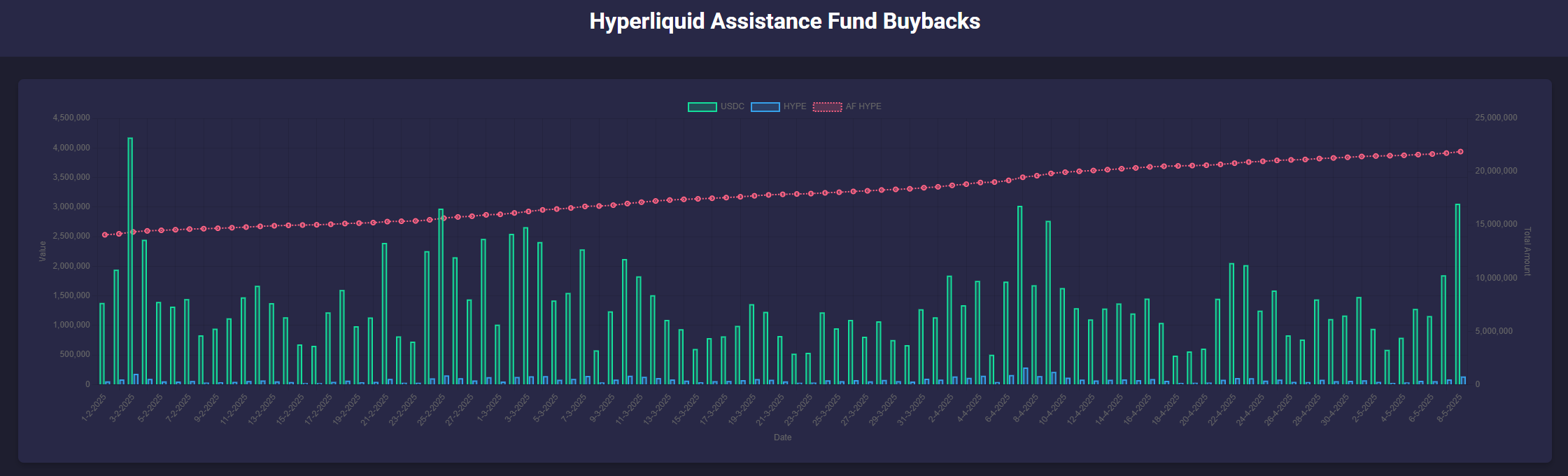Click the 'Hyperliquid Assistance Fund Buybacks' title
This screenshot has width=1568, height=476.
tap(784, 21)
